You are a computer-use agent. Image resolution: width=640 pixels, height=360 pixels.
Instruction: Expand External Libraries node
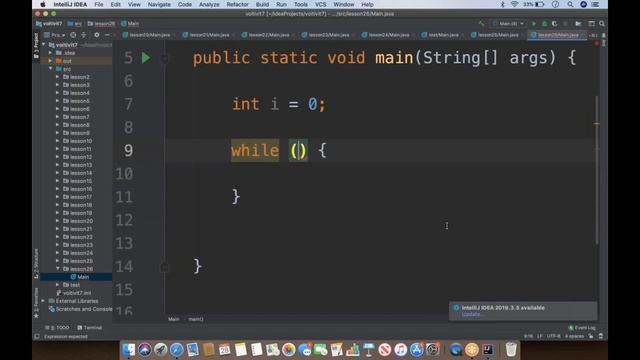[x=43, y=301]
